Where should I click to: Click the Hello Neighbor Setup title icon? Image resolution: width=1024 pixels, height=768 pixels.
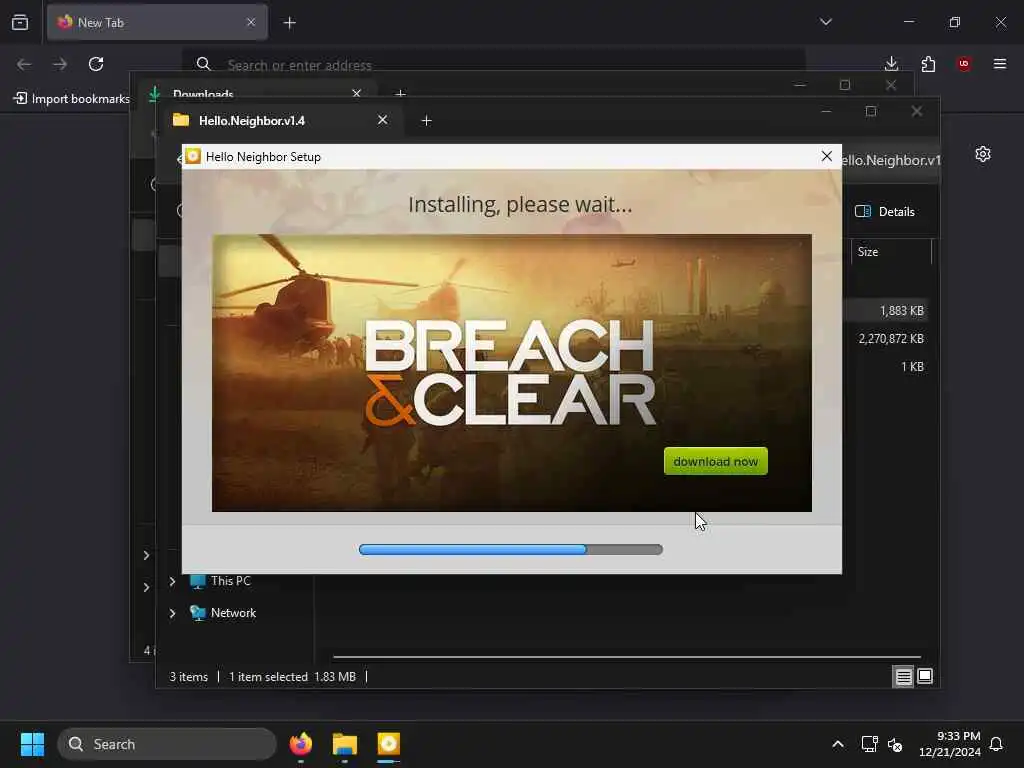click(x=193, y=156)
